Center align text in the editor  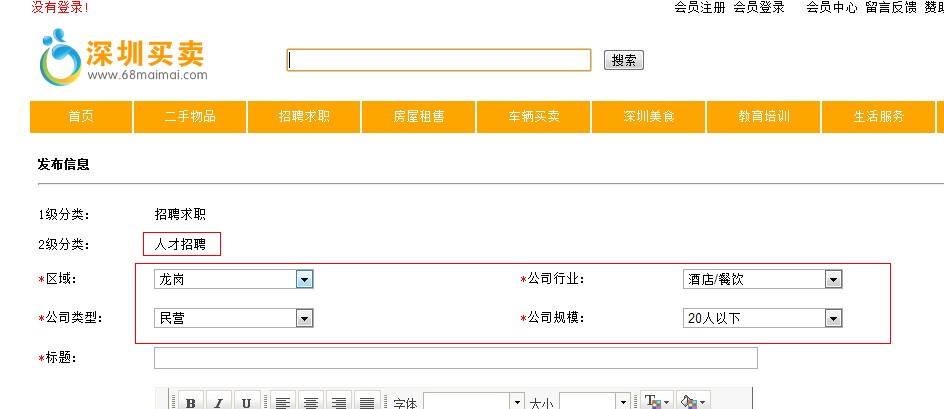pyautogui.click(x=311, y=401)
